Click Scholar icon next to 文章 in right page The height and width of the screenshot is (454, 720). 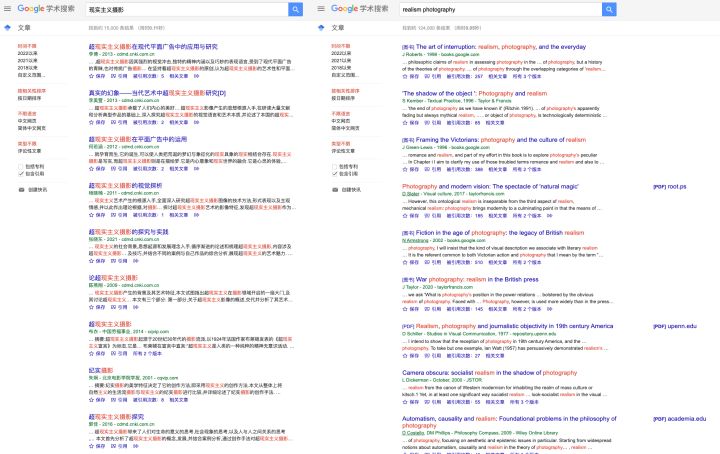click(x=321, y=28)
